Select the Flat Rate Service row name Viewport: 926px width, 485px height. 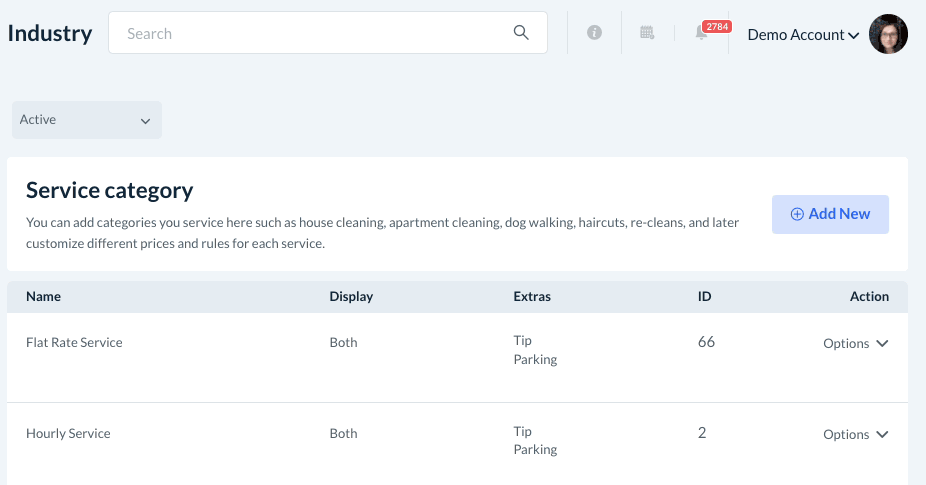(x=74, y=342)
